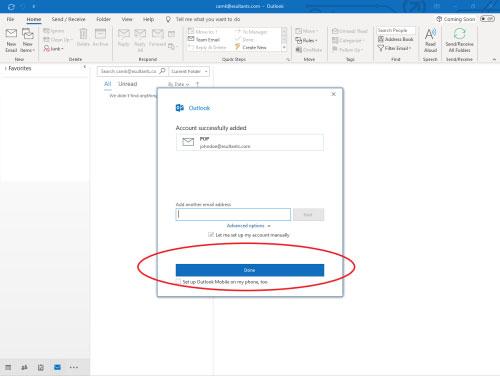Switch to Tasks in navigation bar
Image resolution: width=500 pixels, height=376 pixels.
click(41, 367)
